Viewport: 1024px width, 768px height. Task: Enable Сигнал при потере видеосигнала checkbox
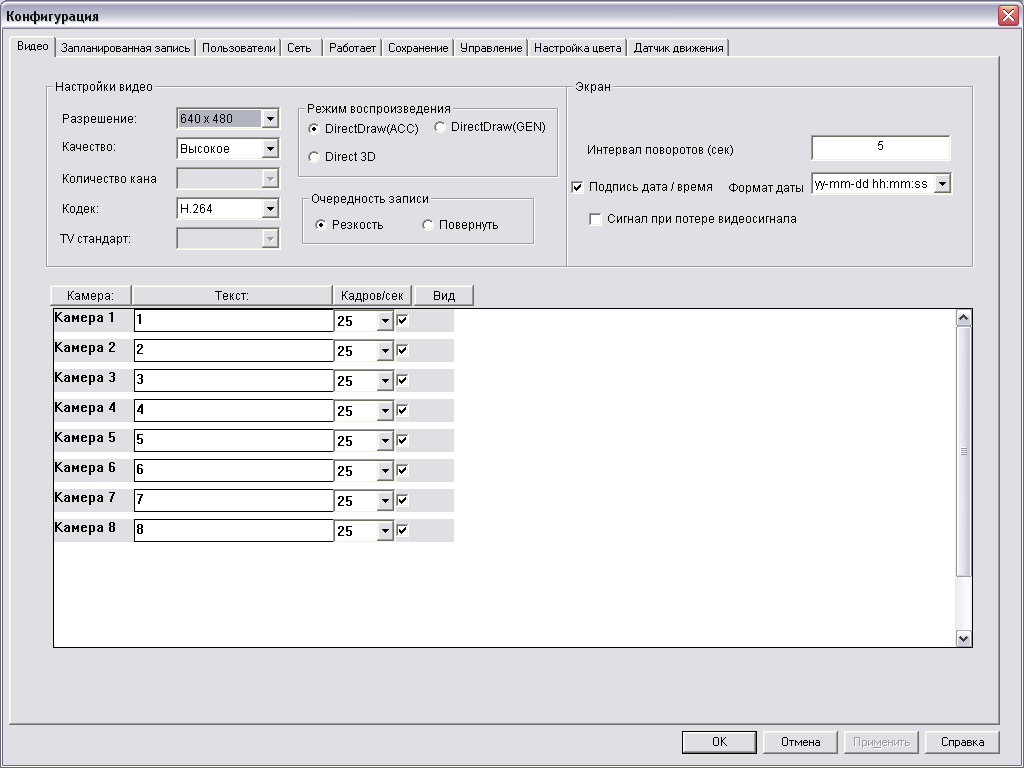[596, 219]
